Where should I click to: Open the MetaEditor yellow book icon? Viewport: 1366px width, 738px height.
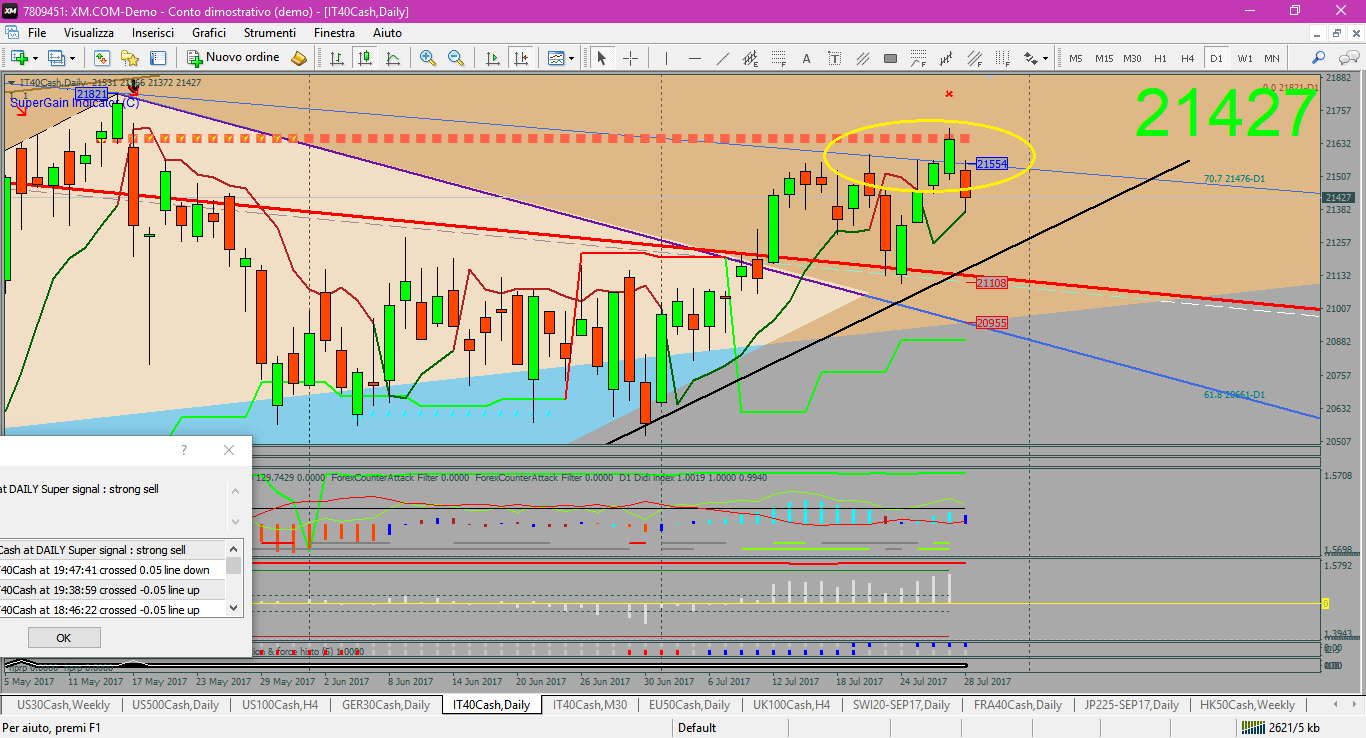298,58
